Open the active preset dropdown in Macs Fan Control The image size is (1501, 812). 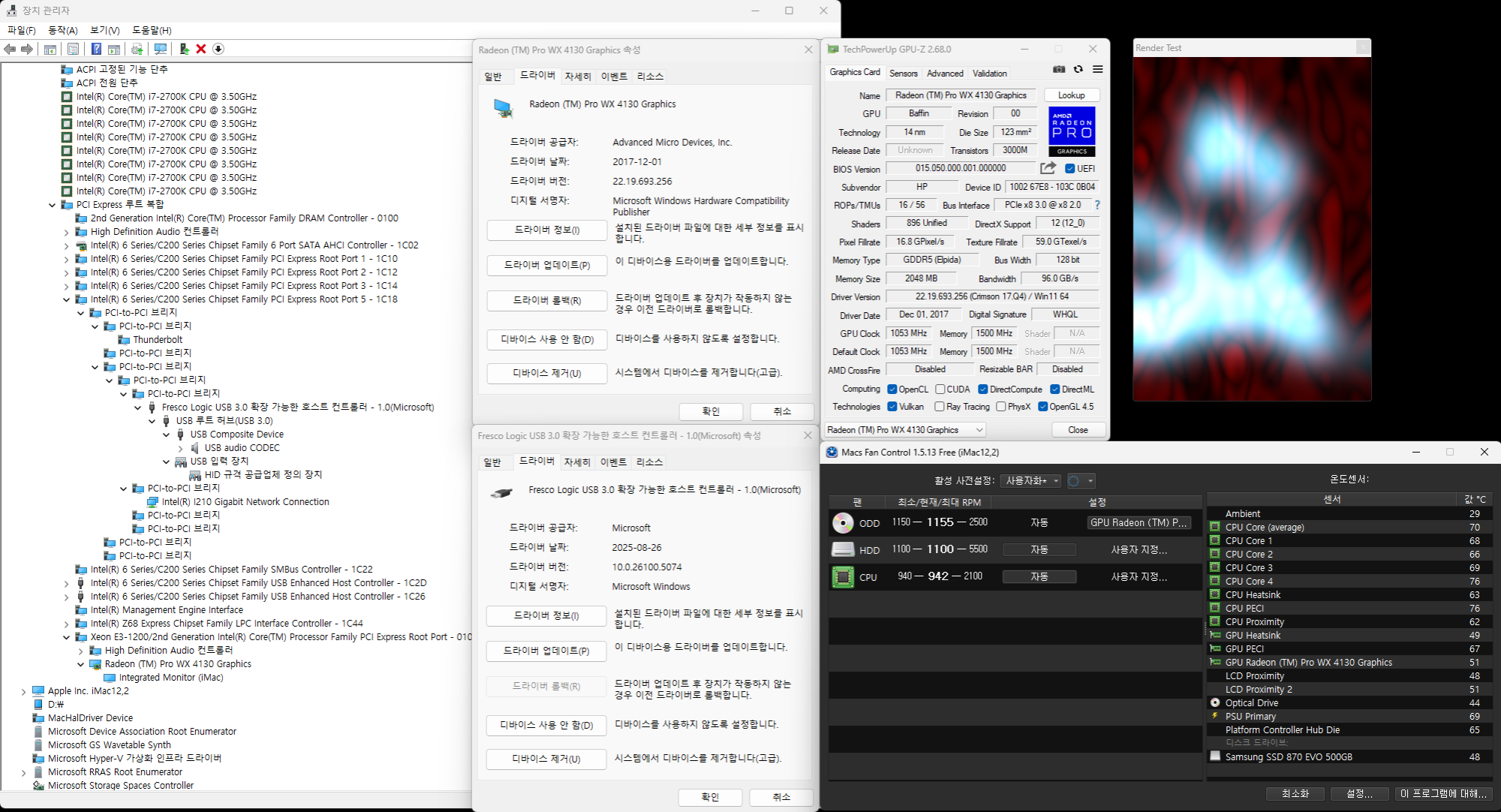coord(1030,481)
